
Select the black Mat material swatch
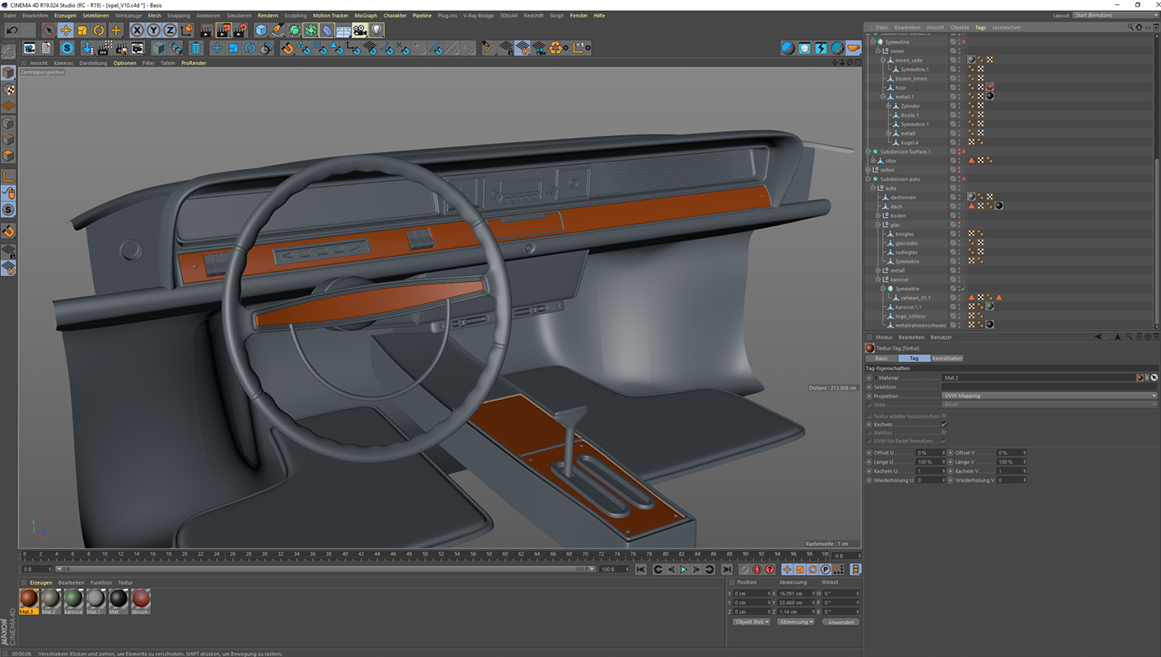pyautogui.click(x=118, y=599)
